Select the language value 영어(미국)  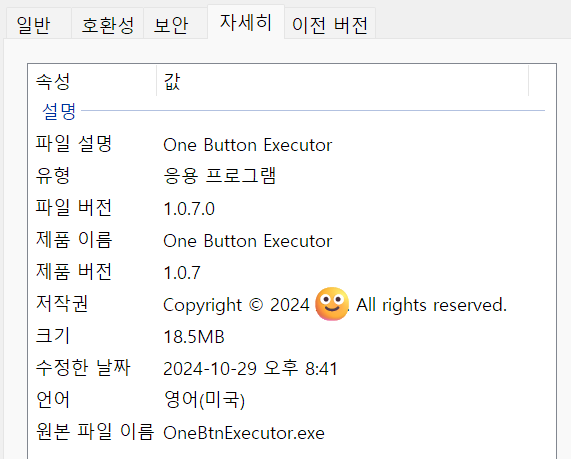click(204, 400)
